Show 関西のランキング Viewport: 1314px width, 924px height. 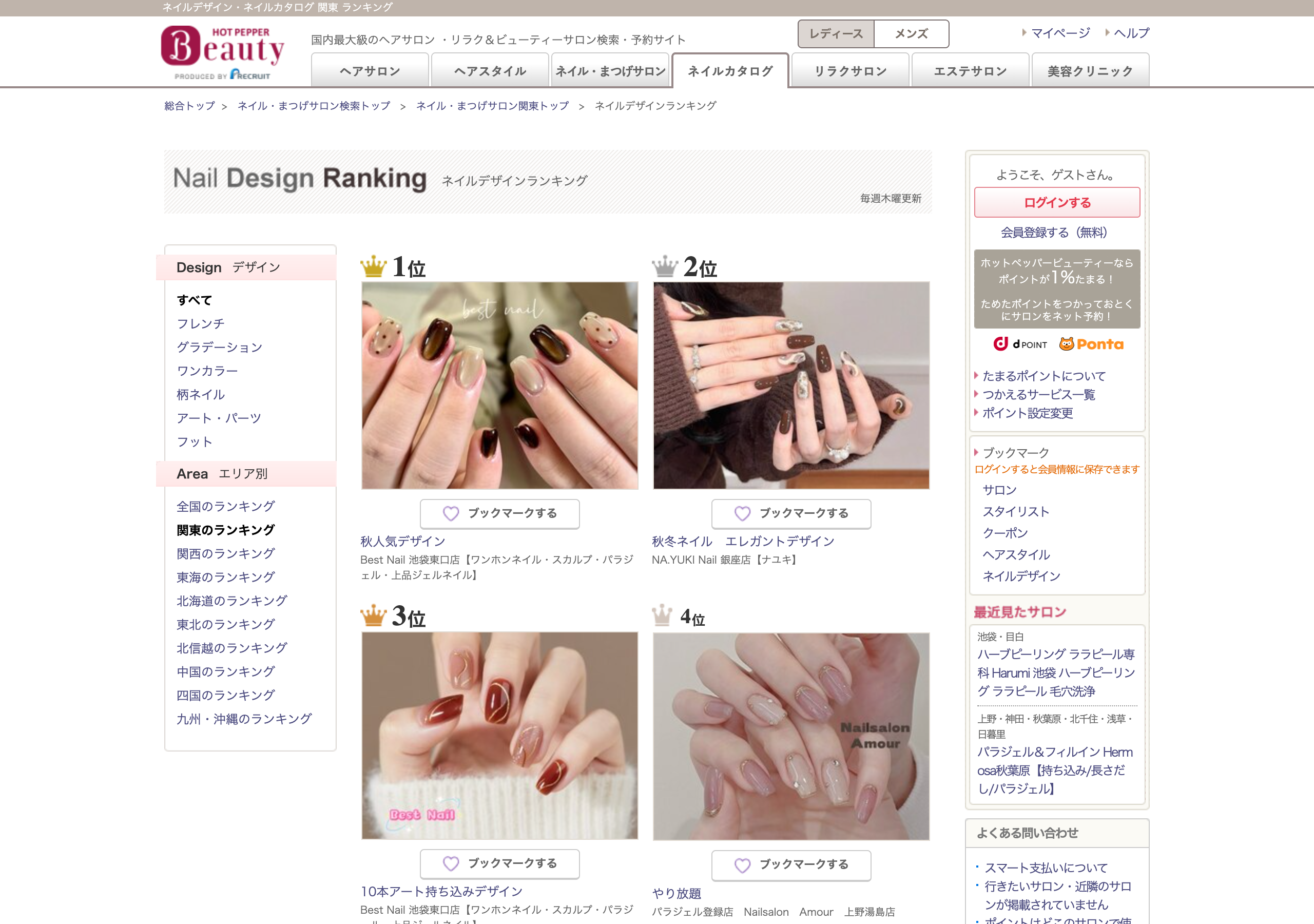(x=225, y=553)
